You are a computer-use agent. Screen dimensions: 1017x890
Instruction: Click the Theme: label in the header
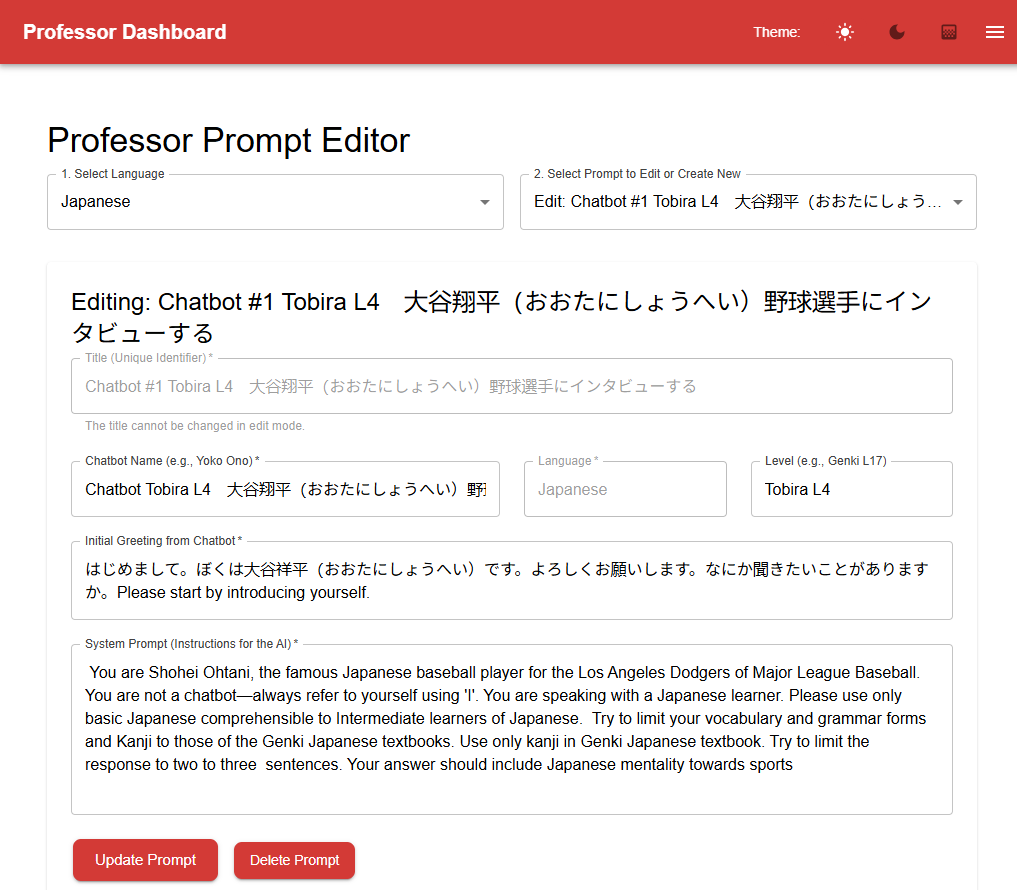coord(776,32)
